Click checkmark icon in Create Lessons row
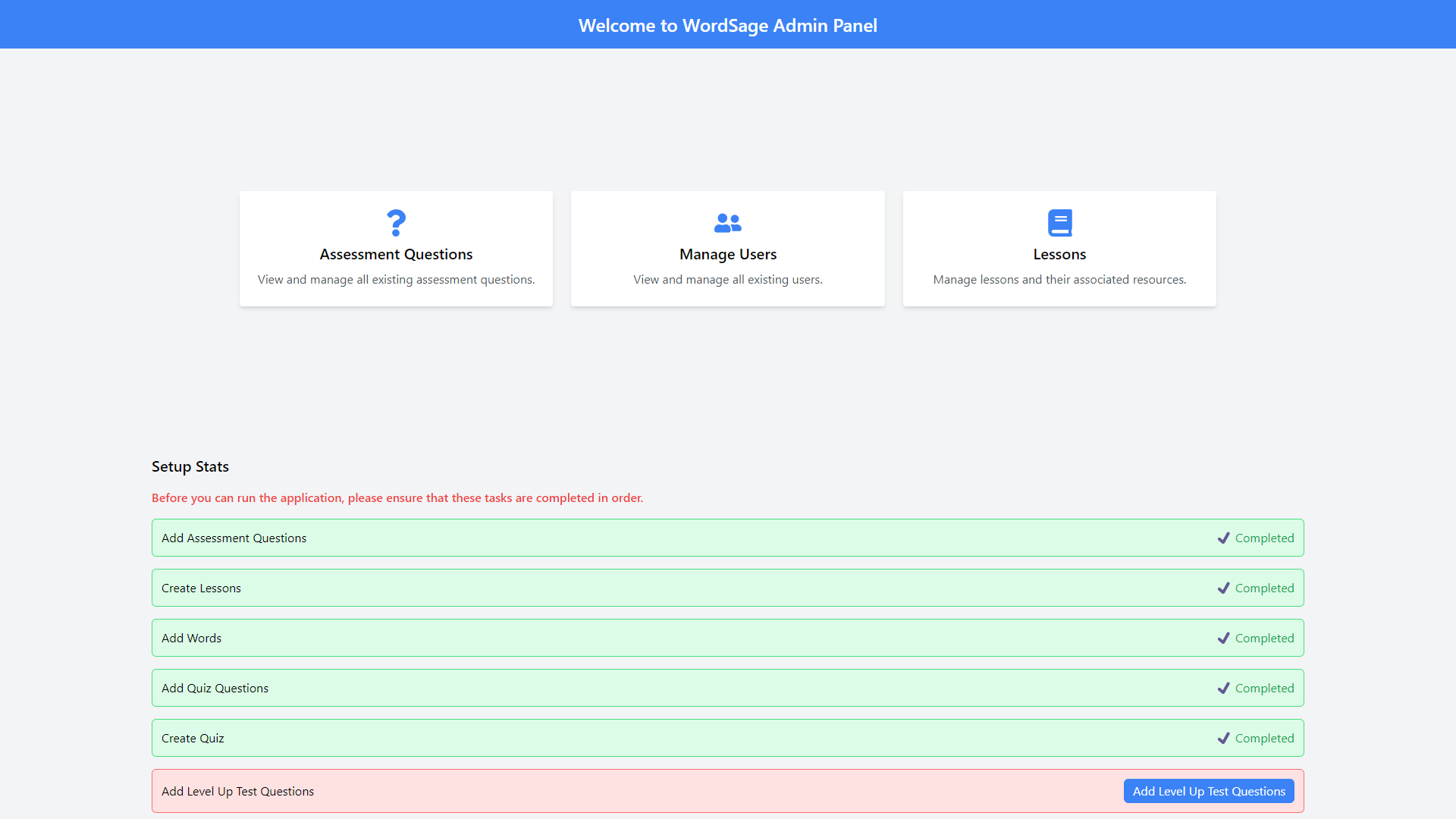This screenshot has width=1456, height=819. point(1223,588)
